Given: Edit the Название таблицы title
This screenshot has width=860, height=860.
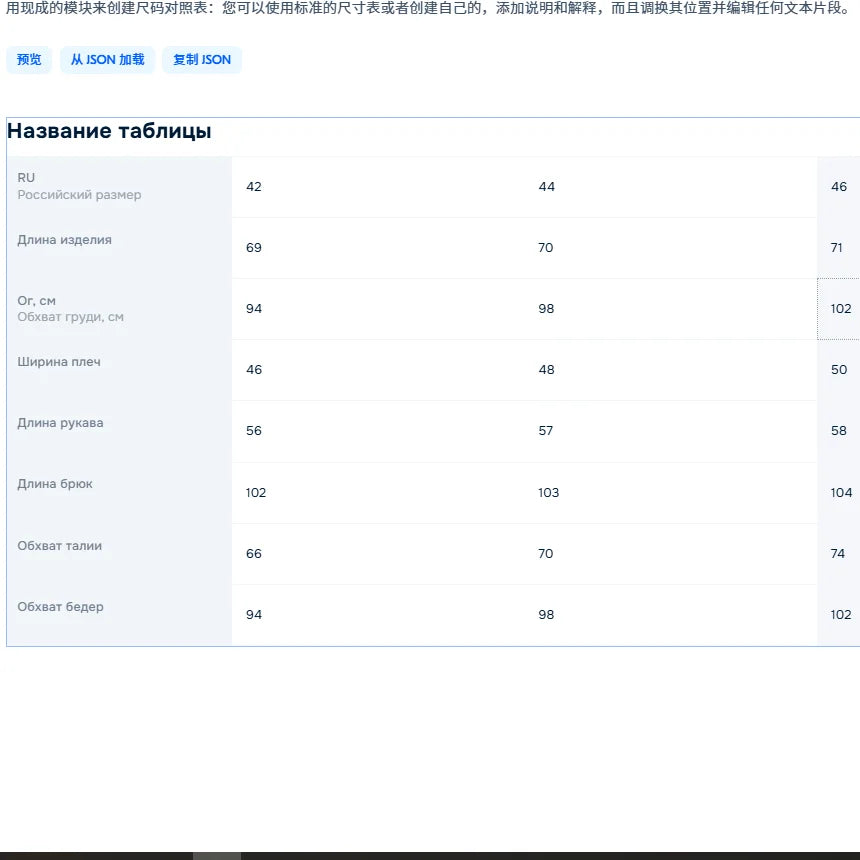Looking at the screenshot, I should click(x=109, y=131).
